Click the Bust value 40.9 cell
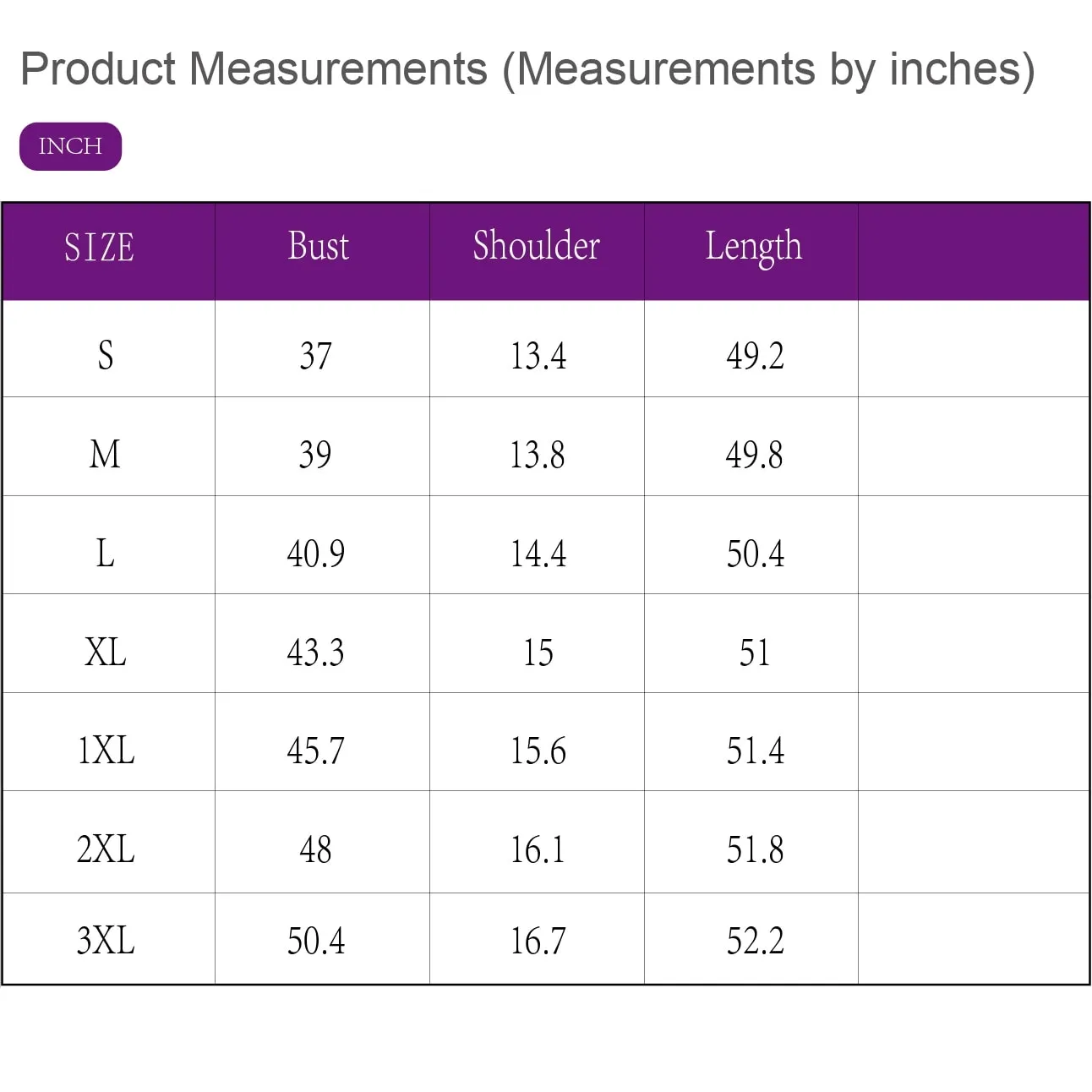Screen dimensions: 1092x1092 point(316,554)
